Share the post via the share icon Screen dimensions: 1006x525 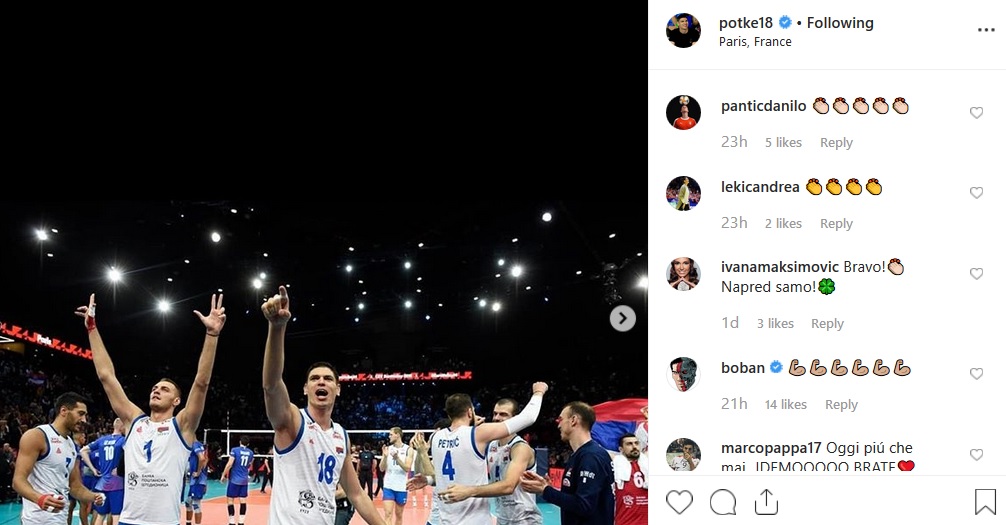pos(766,501)
